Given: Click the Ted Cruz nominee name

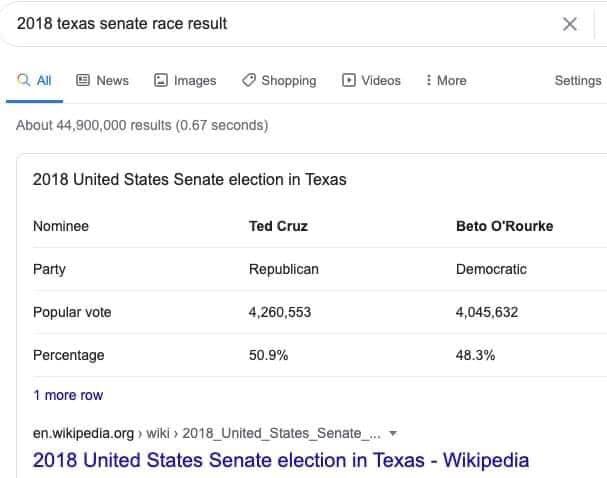Looking at the screenshot, I should tap(278, 226).
